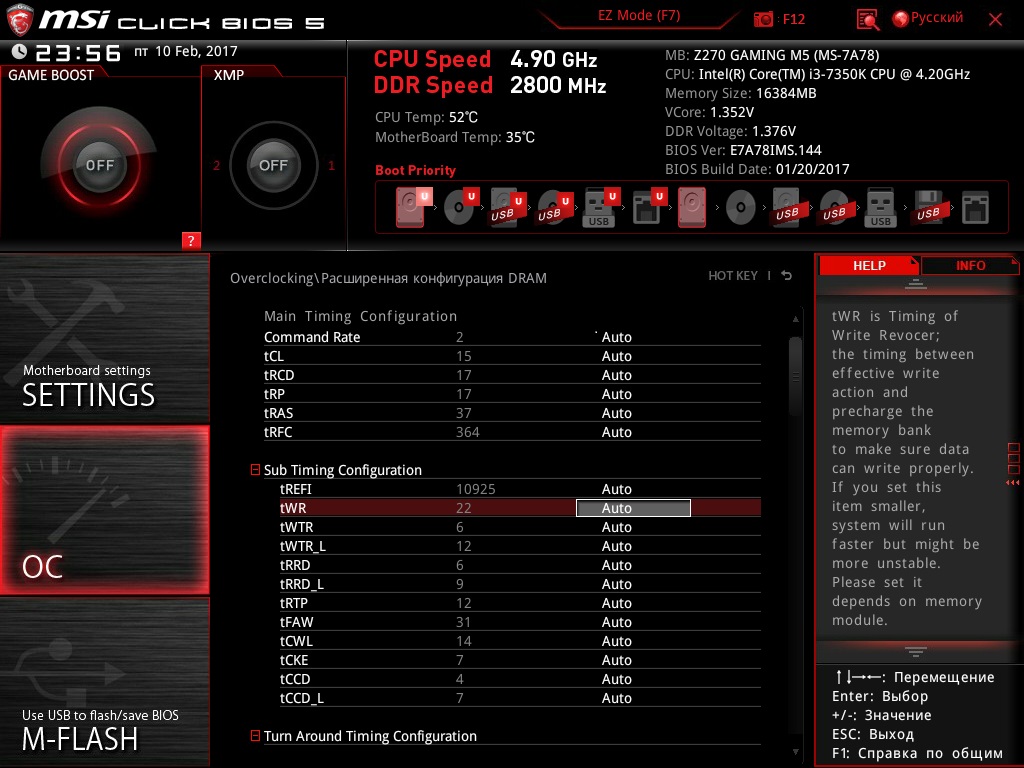Click the red globe language icon
This screenshot has height=768, width=1024.
901,19
